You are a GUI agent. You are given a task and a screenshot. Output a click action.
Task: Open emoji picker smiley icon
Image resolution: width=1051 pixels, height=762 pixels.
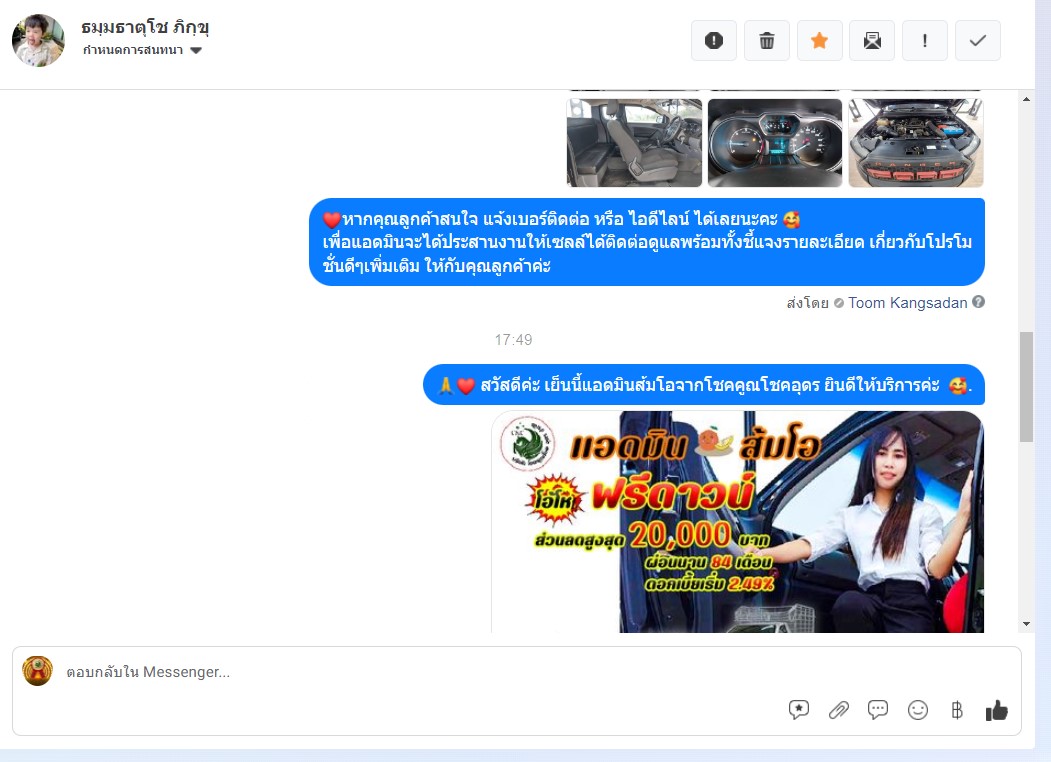point(918,710)
